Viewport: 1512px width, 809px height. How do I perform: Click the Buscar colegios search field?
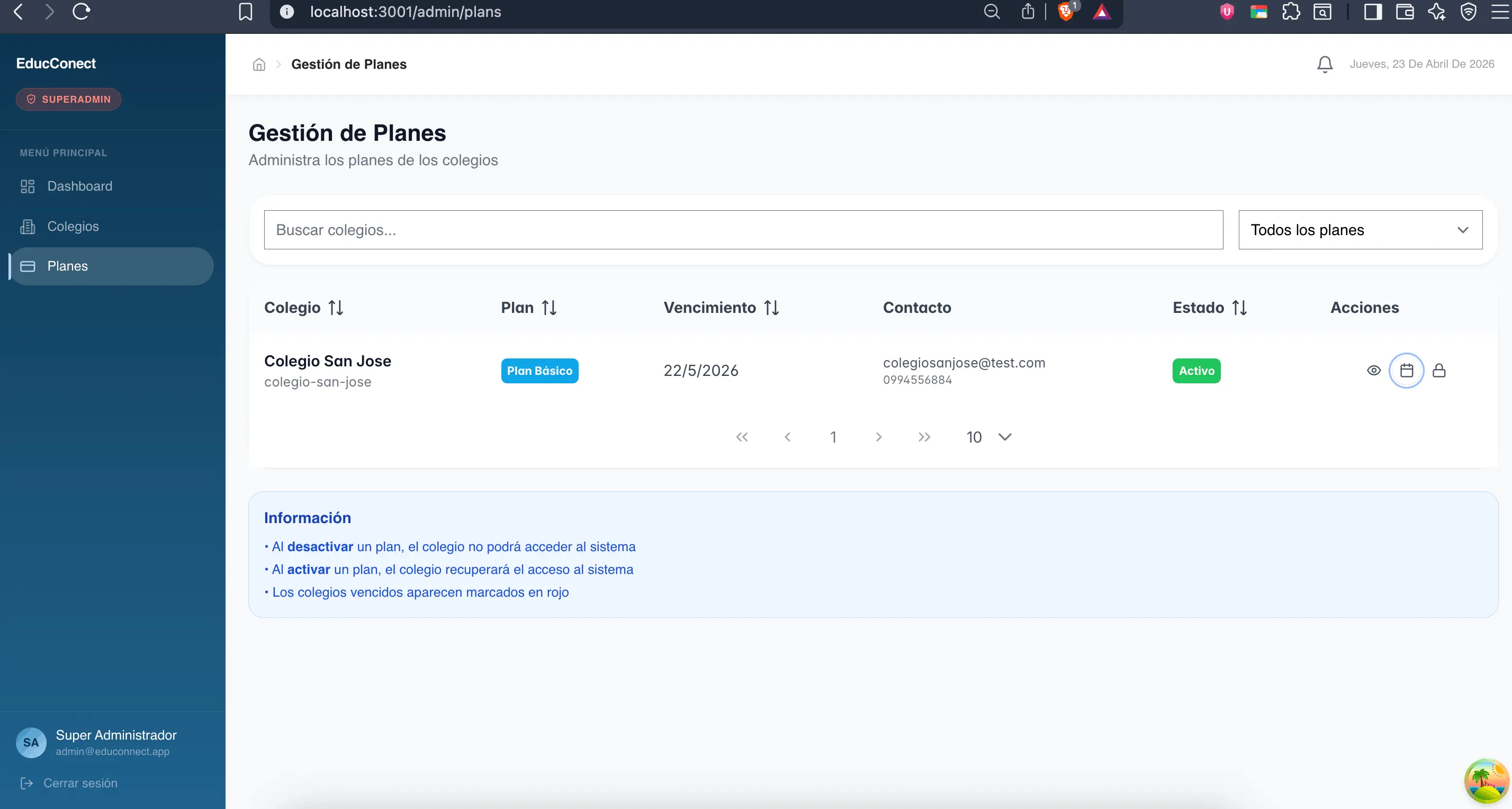743,230
